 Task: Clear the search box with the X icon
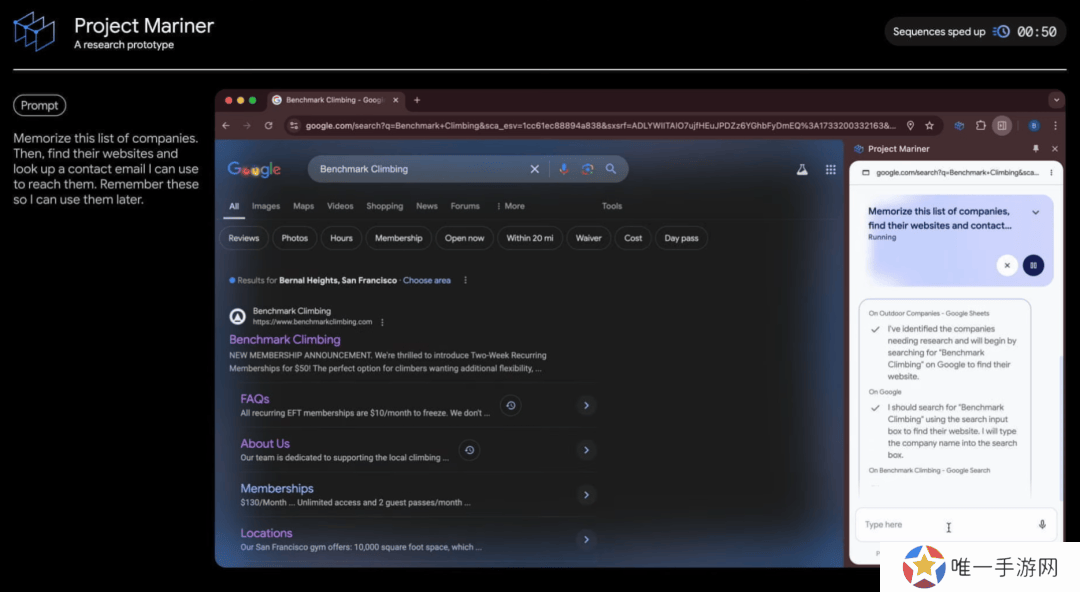click(x=534, y=169)
